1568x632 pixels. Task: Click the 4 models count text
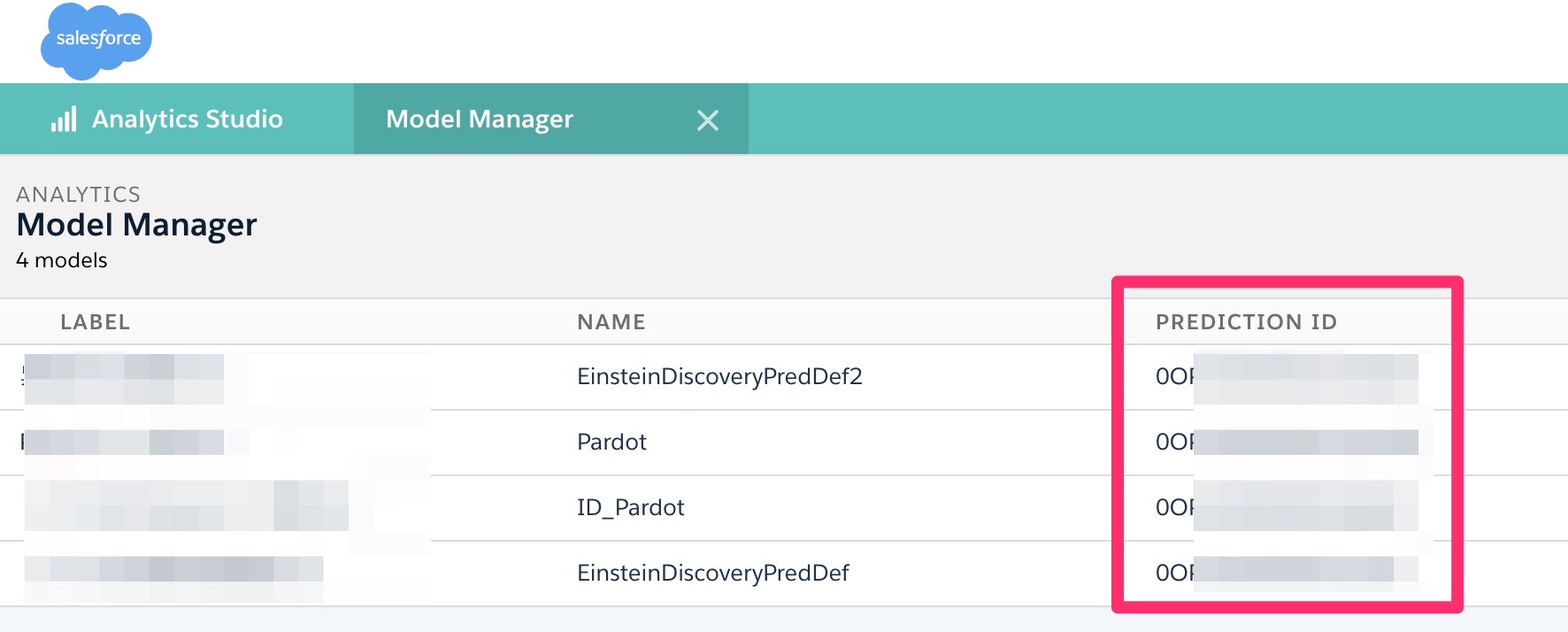coord(62,260)
